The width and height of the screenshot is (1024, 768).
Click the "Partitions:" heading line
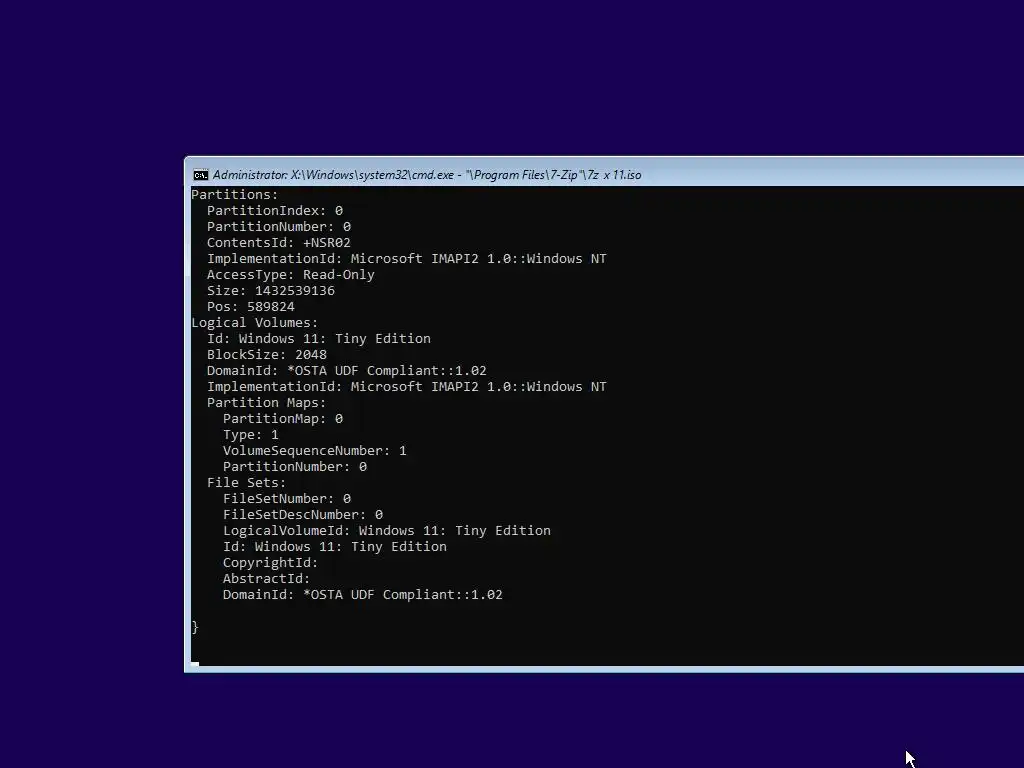(234, 195)
